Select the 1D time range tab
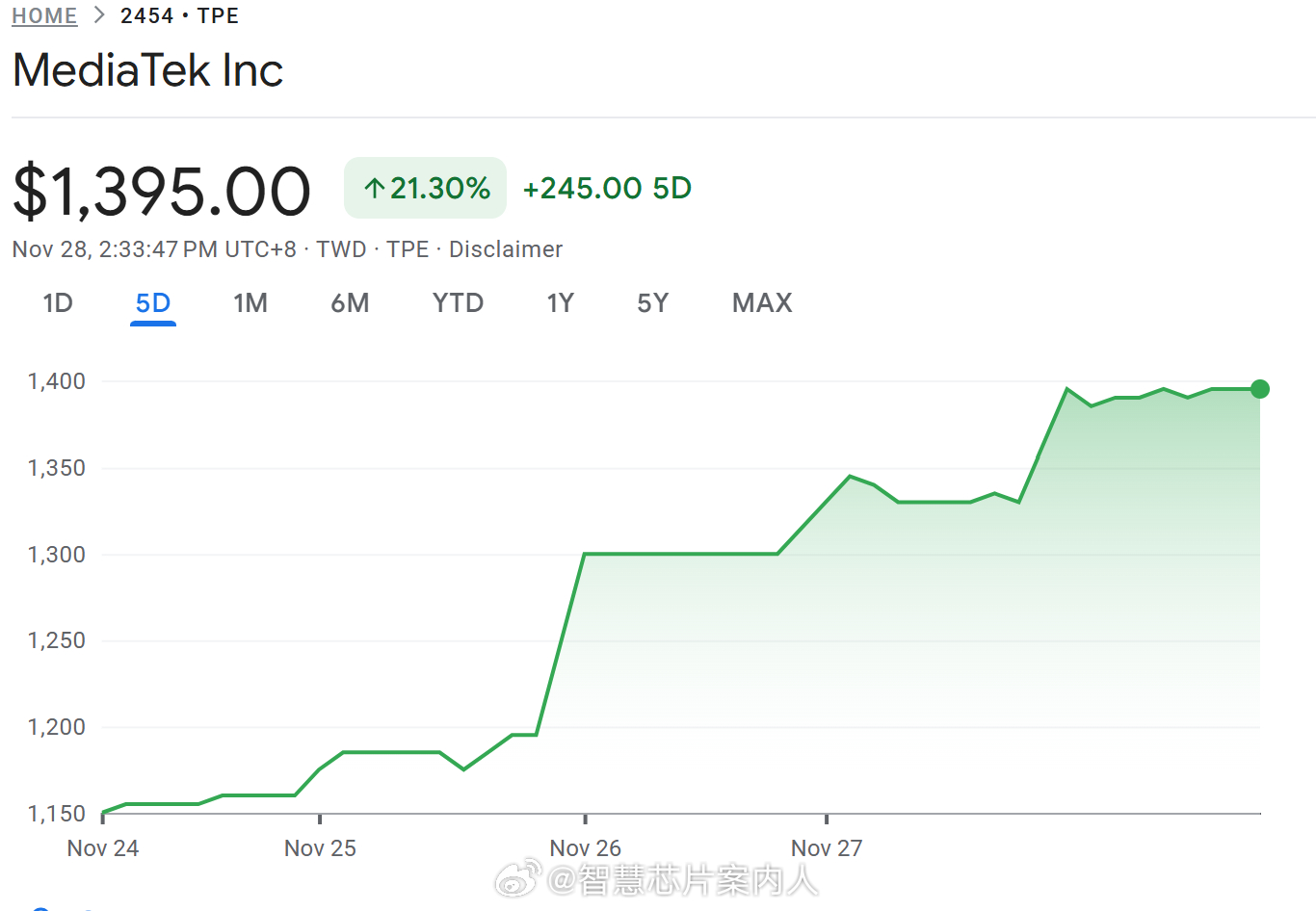This screenshot has width=1316, height=911. point(58,303)
